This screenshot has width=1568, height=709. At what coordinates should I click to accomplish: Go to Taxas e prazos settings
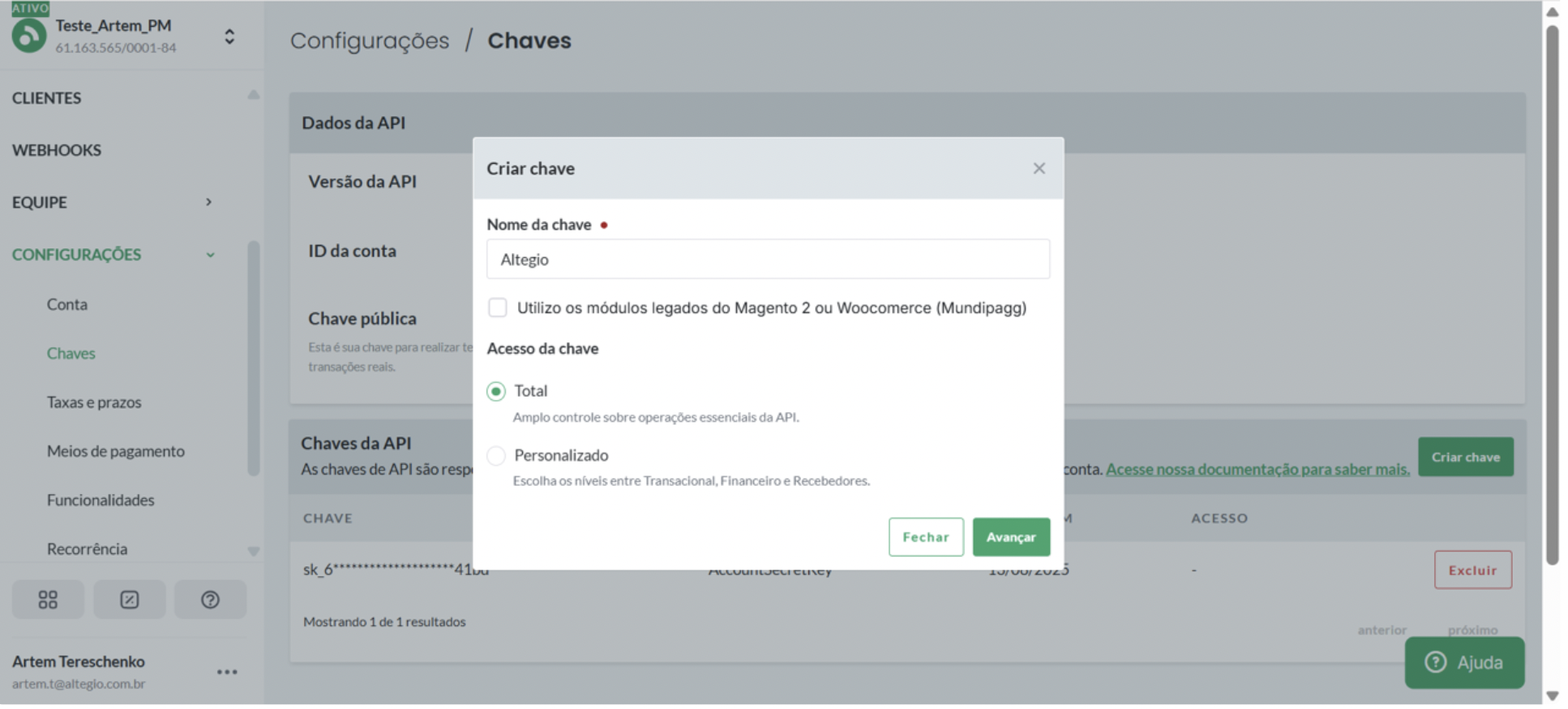[94, 402]
